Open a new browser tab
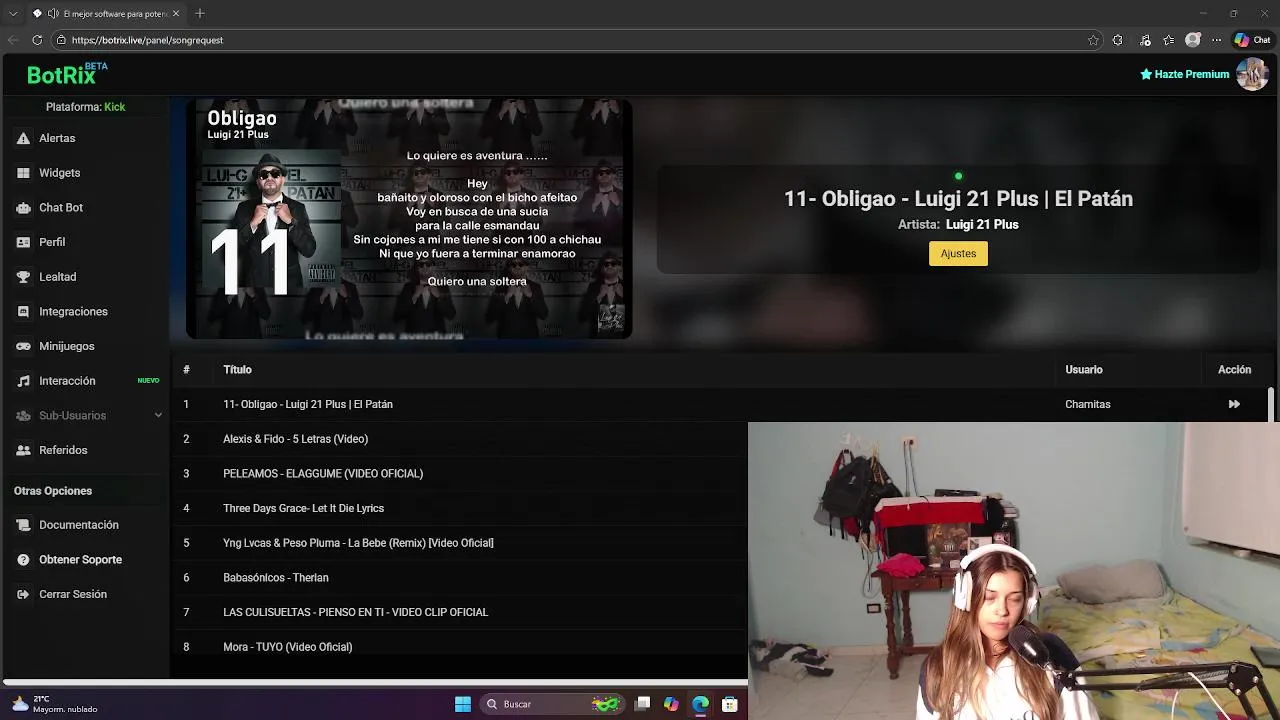Viewport: 1280px width, 720px height. click(x=200, y=14)
